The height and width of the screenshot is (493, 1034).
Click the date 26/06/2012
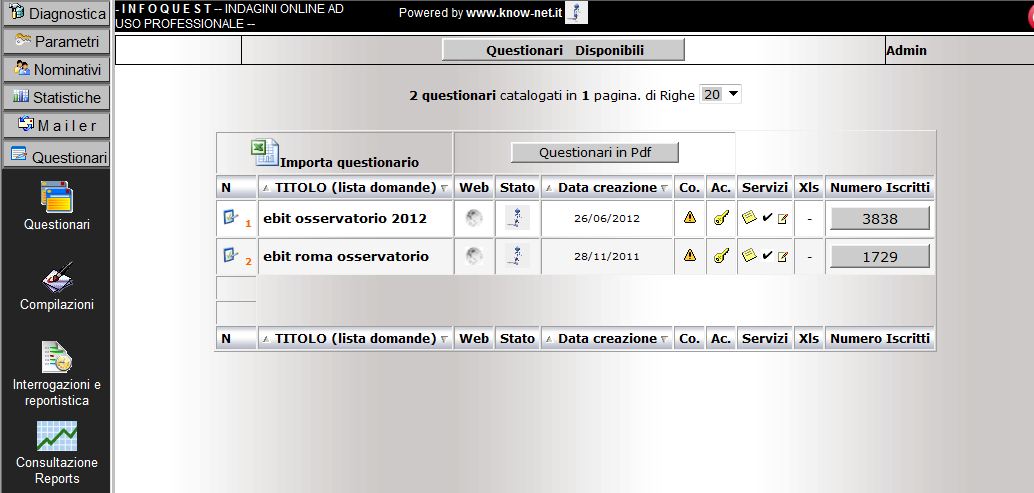point(607,219)
